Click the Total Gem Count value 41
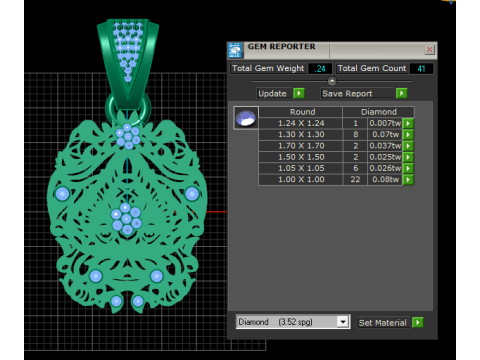This screenshot has width=480, height=360. (x=421, y=69)
